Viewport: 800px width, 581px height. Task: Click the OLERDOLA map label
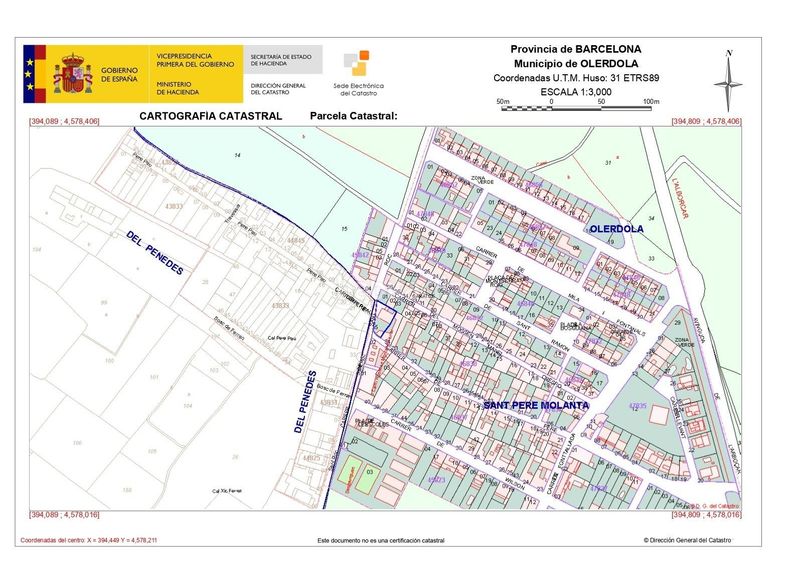616,229
